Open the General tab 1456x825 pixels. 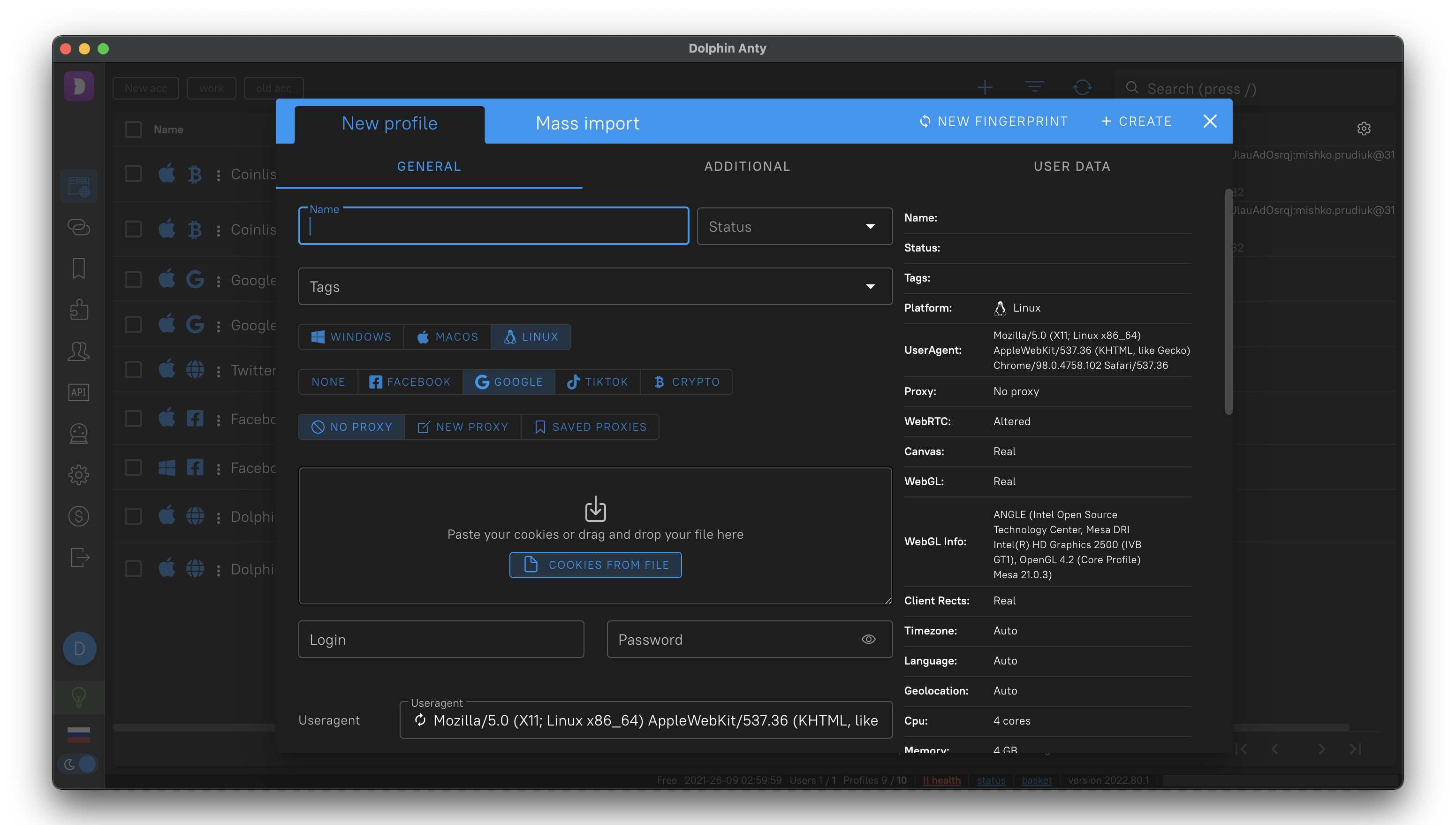pyautogui.click(x=429, y=167)
